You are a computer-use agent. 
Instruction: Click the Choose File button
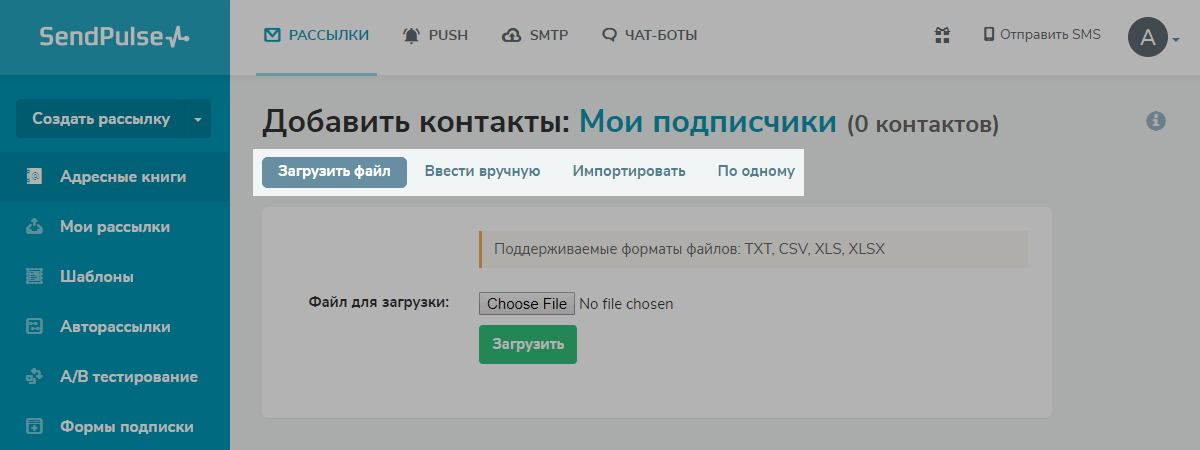click(527, 303)
